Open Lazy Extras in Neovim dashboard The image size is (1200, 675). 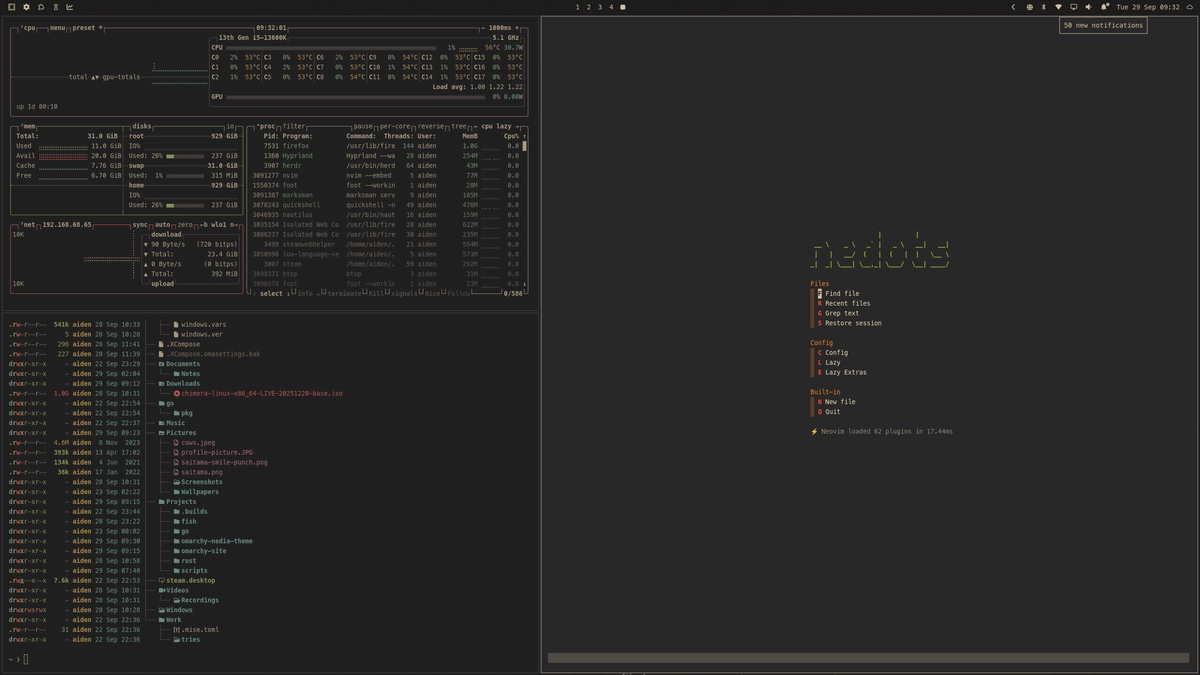click(841, 372)
